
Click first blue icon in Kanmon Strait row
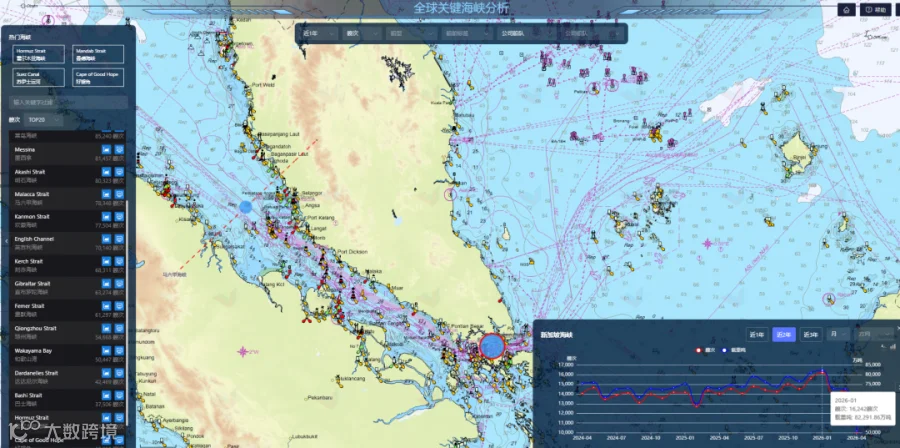pyautogui.click(x=106, y=216)
